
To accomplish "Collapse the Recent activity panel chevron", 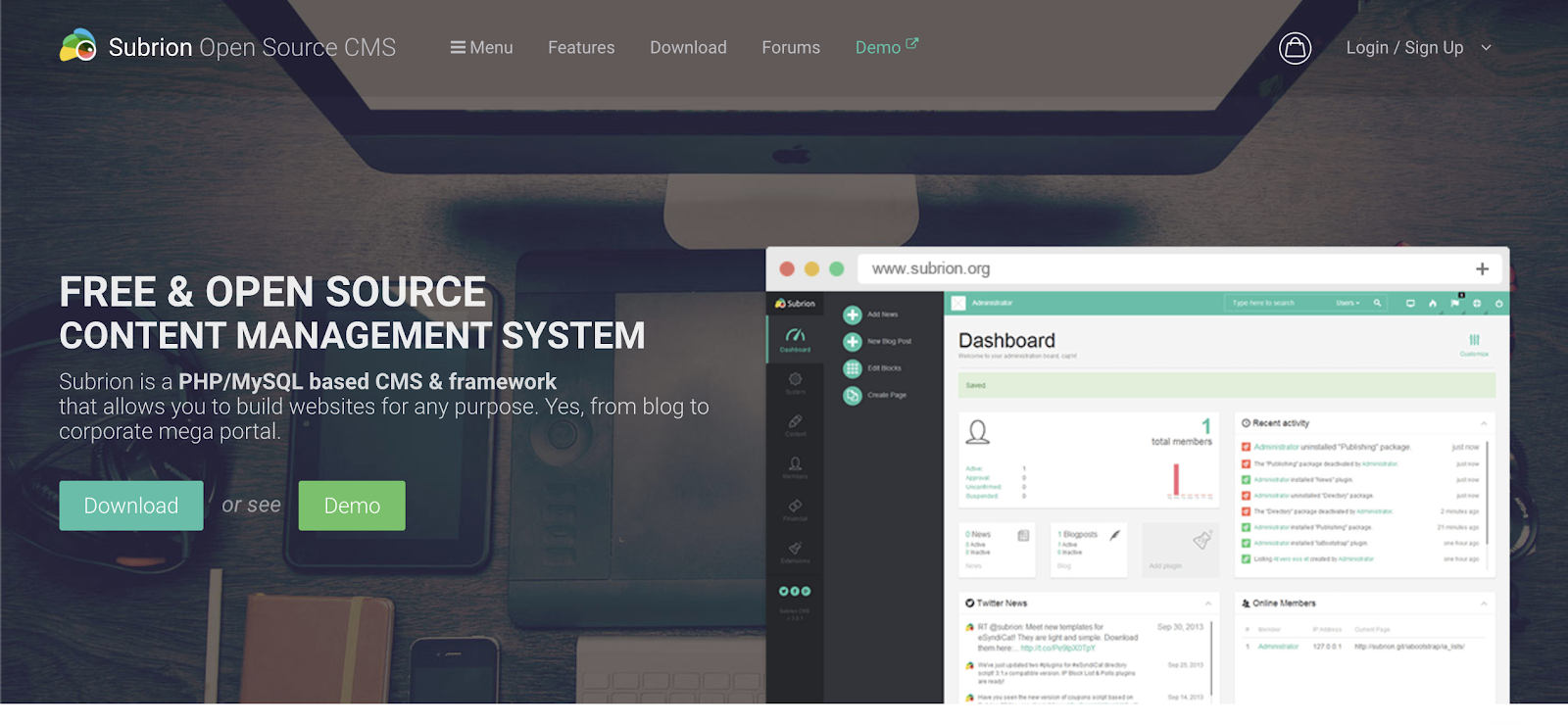I will [x=1484, y=423].
